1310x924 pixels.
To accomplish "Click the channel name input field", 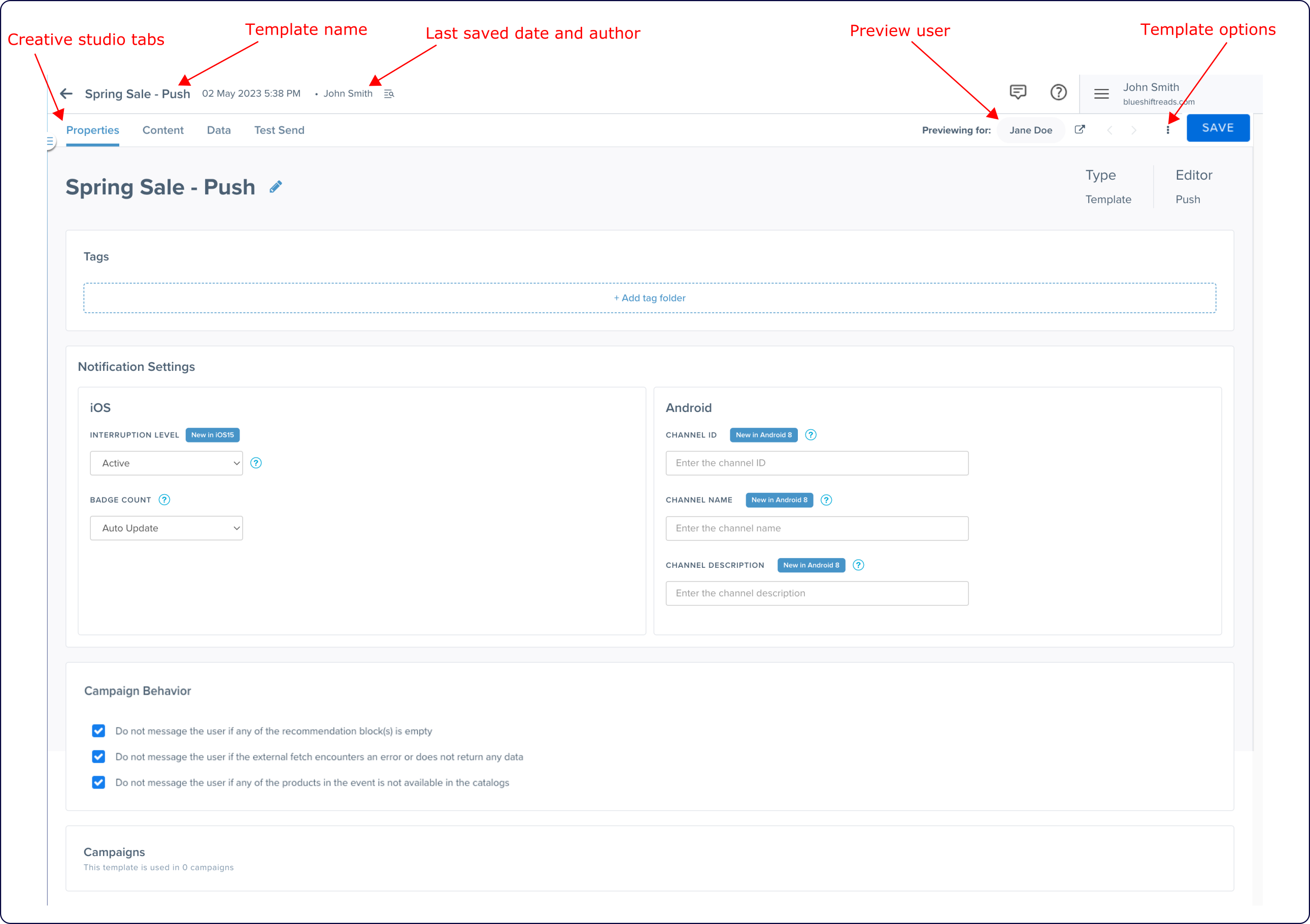I will point(817,528).
